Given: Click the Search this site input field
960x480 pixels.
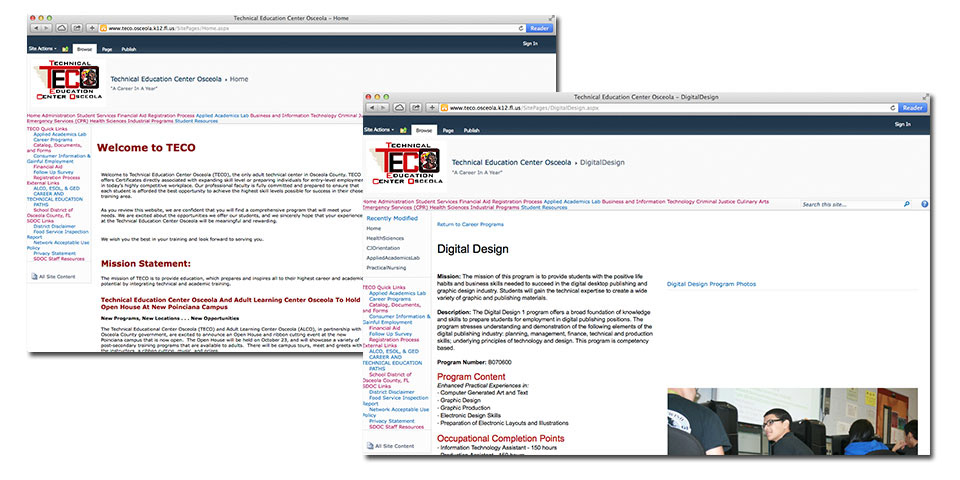Looking at the screenshot, I should [x=851, y=204].
